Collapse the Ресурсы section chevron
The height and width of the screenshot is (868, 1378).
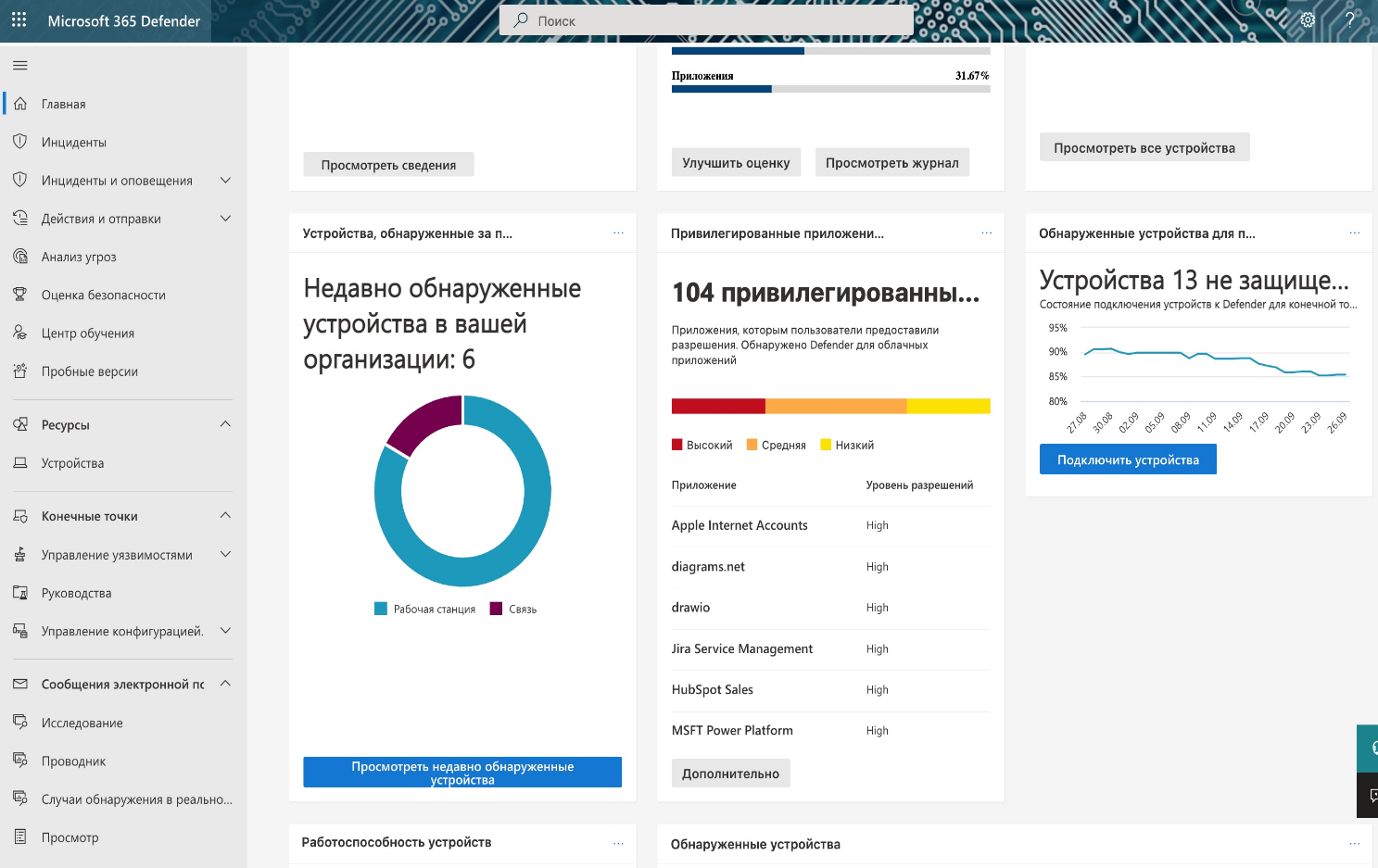[225, 424]
